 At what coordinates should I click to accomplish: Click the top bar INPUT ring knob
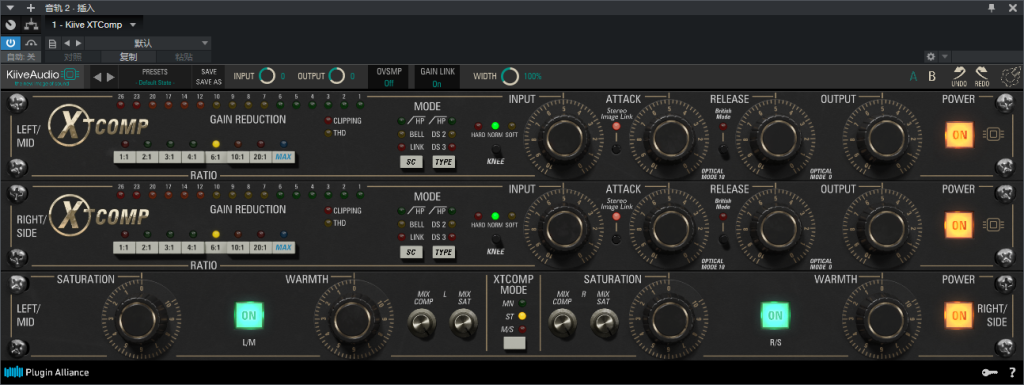tap(267, 76)
